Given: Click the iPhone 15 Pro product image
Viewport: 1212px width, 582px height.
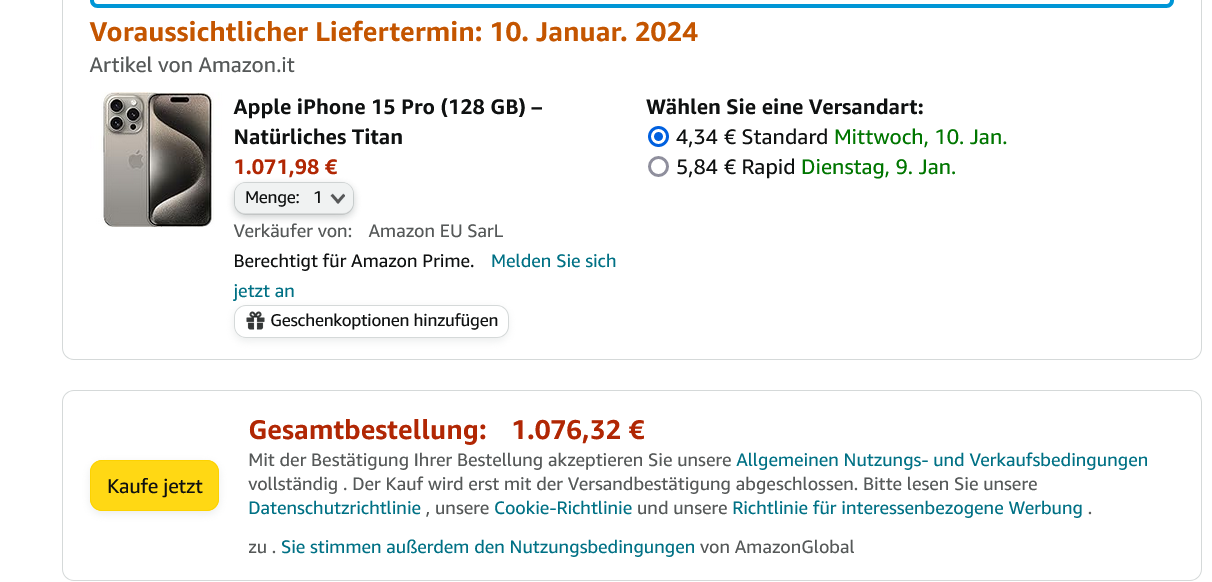Looking at the screenshot, I should pyautogui.click(x=157, y=159).
